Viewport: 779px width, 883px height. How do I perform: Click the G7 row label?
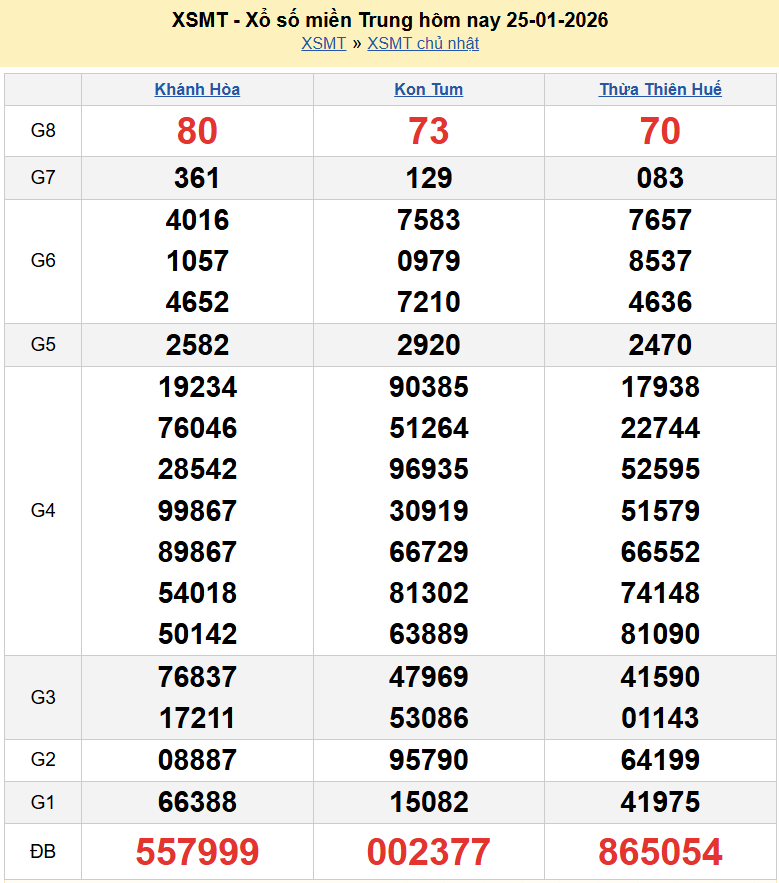(43, 178)
